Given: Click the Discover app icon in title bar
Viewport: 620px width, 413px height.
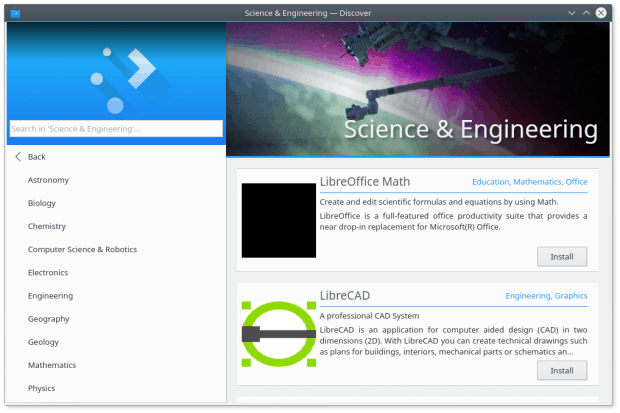Looking at the screenshot, I should click(15, 13).
